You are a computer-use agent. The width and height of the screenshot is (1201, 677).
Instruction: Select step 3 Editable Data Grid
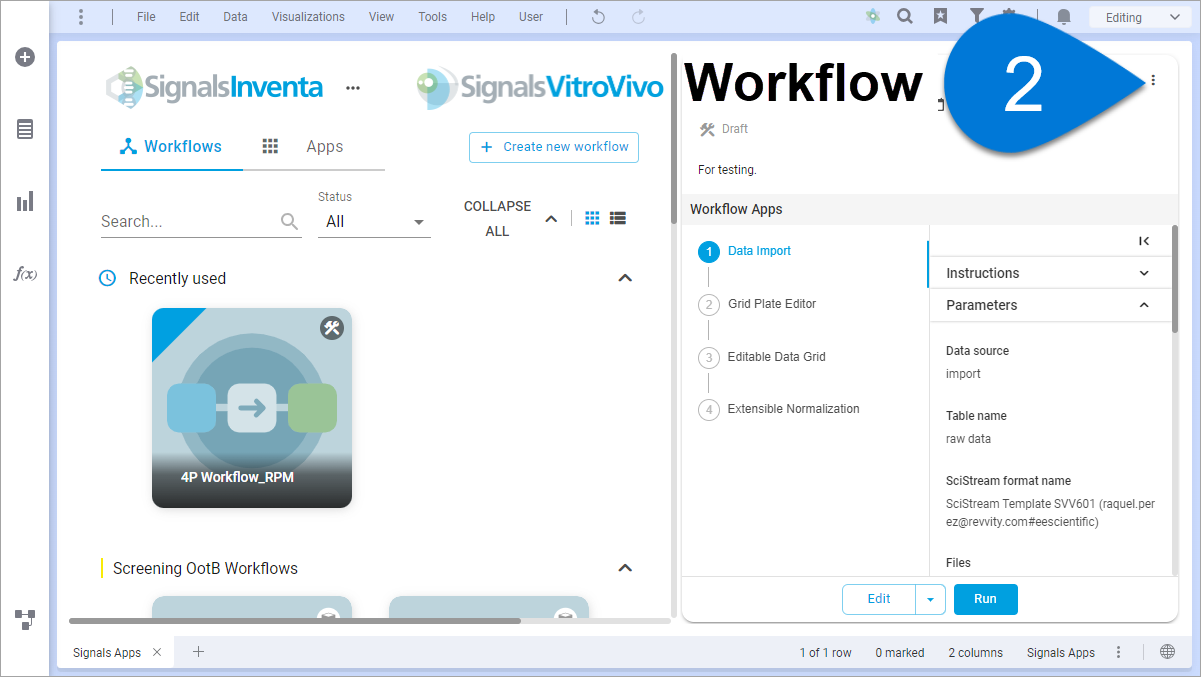(762, 356)
